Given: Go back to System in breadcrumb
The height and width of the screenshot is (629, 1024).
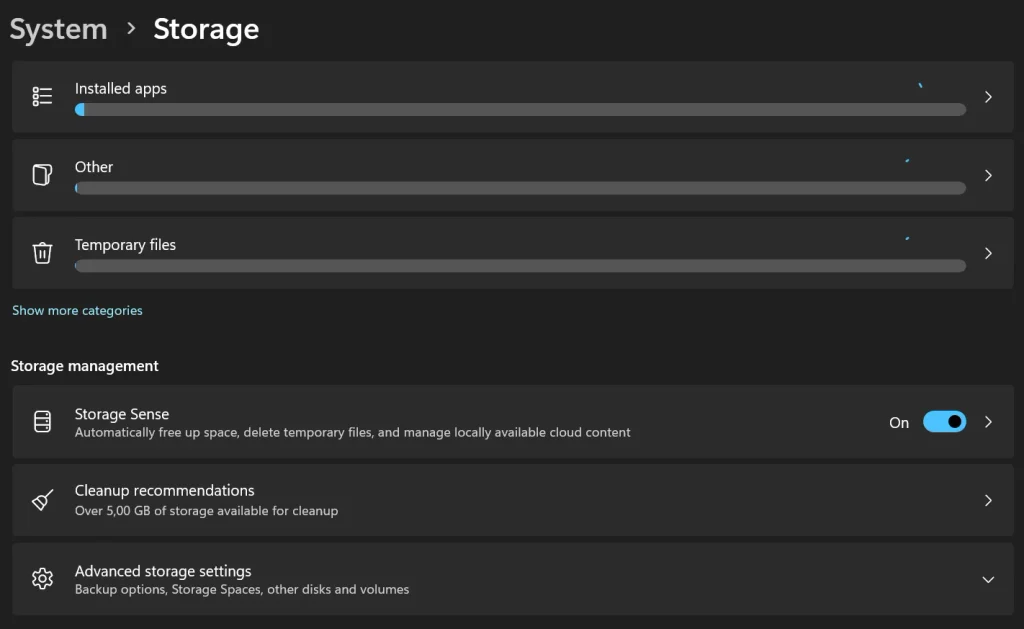Looking at the screenshot, I should tap(58, 29).
